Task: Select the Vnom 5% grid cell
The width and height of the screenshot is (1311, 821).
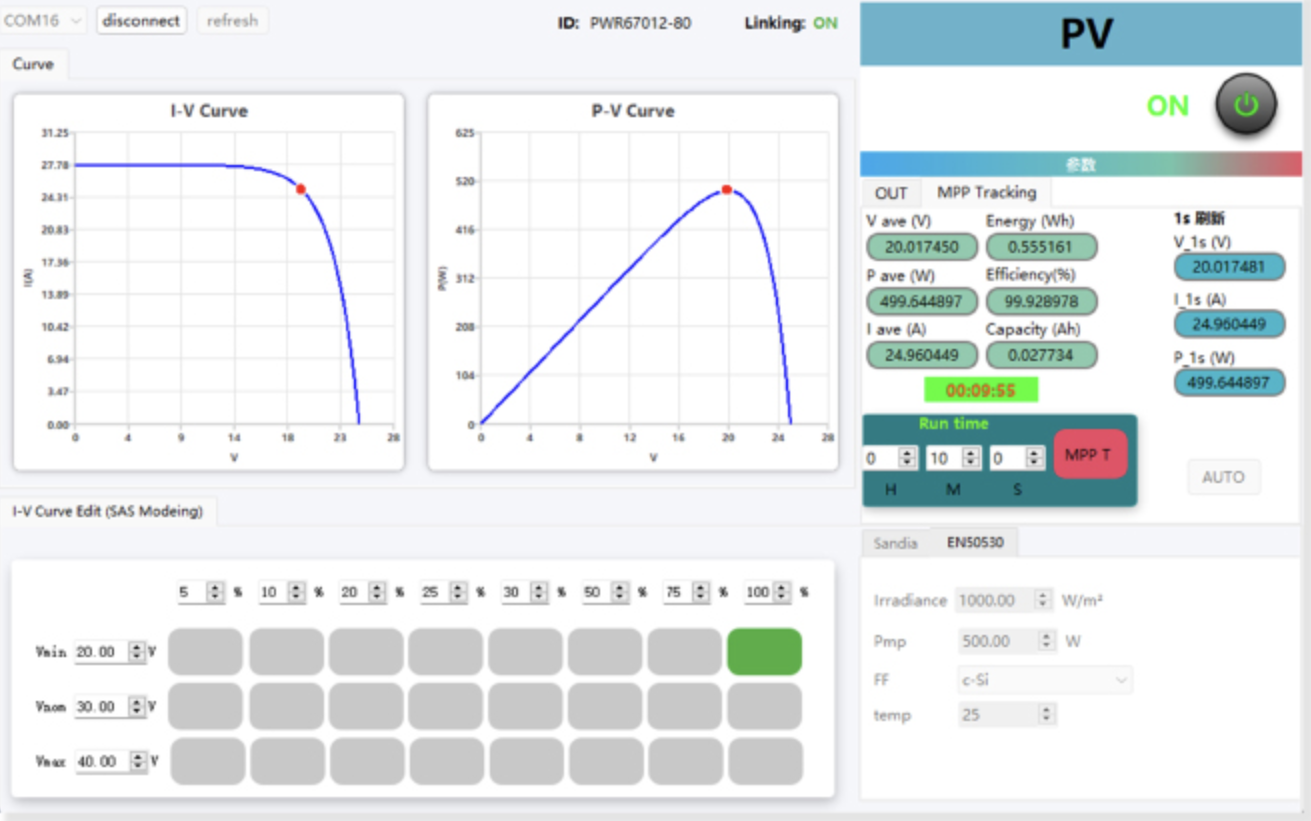Action: tap(205, 706)
